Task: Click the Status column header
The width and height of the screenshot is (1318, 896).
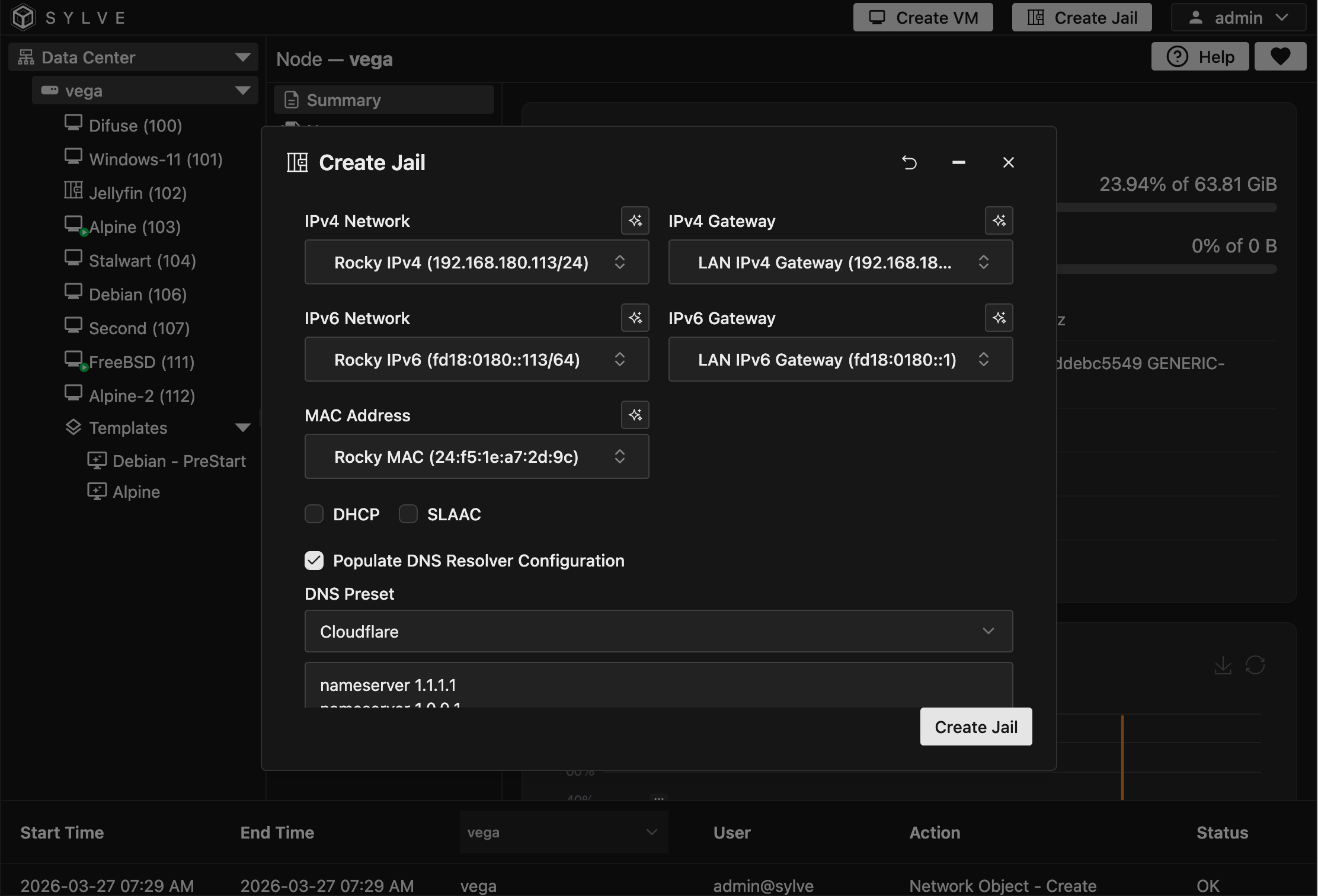Action: pos(1222,833)
